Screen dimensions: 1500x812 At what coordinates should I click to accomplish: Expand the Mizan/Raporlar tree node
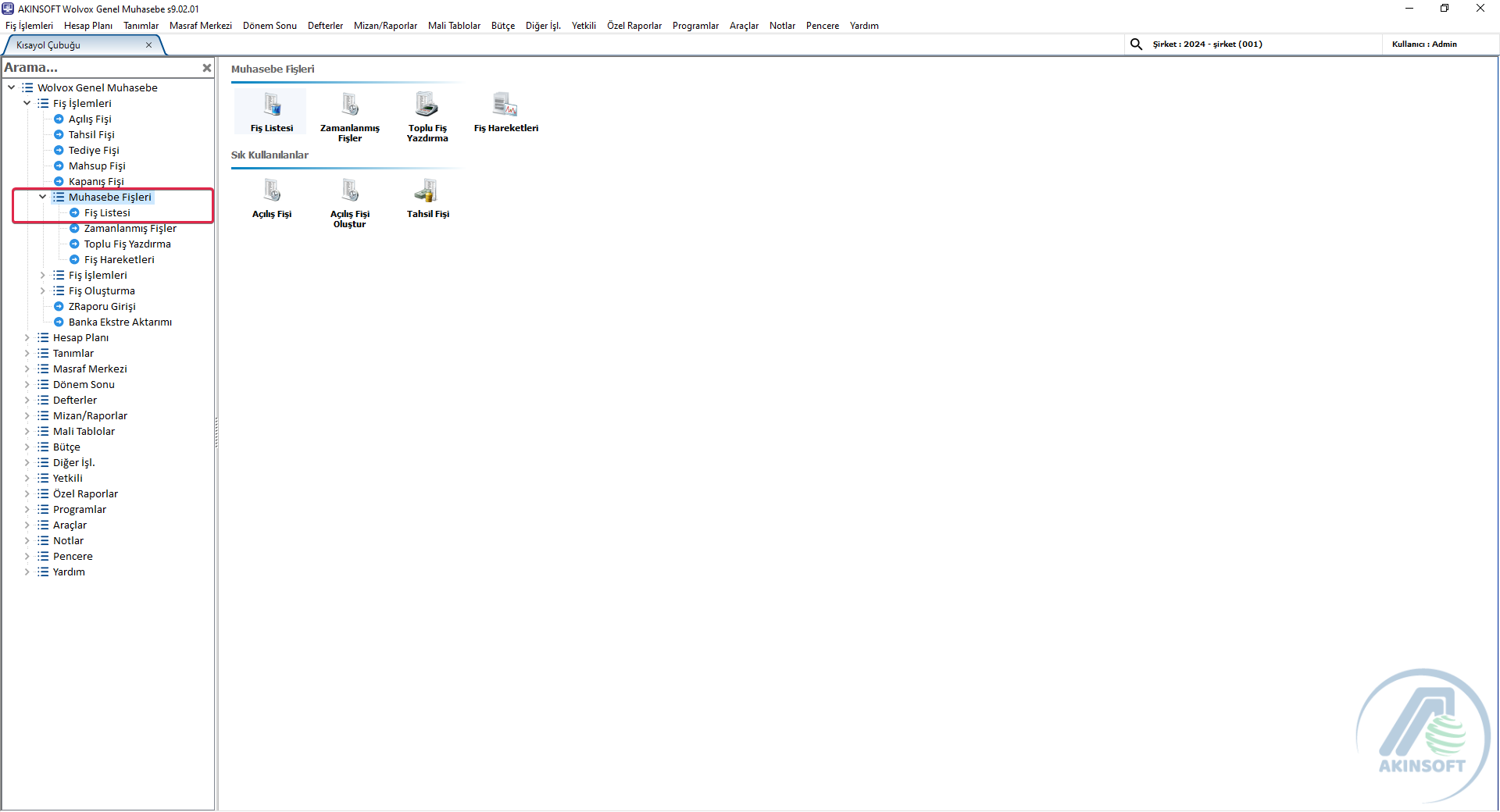point(27,415)
